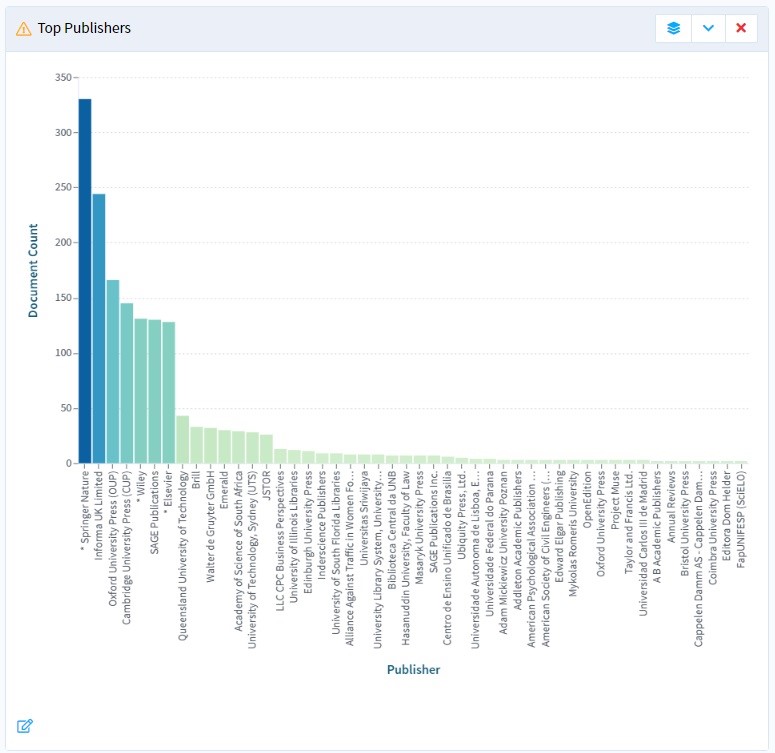
Task: Click the 350 y-axis tick value
Action: pyautogui.click(x=63, y=77)
